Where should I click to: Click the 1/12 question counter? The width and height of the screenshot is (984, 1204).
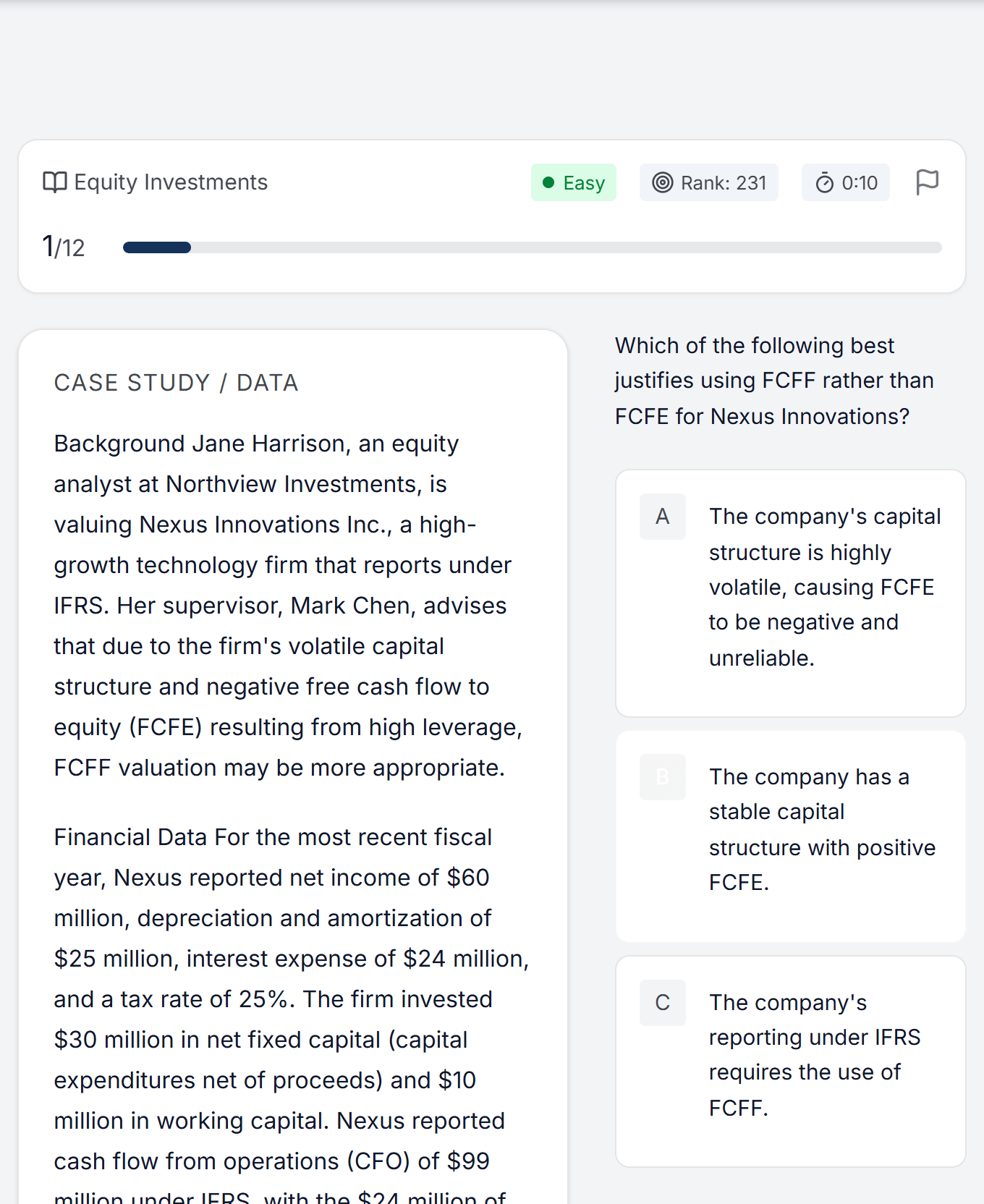[x=64, y=247]
